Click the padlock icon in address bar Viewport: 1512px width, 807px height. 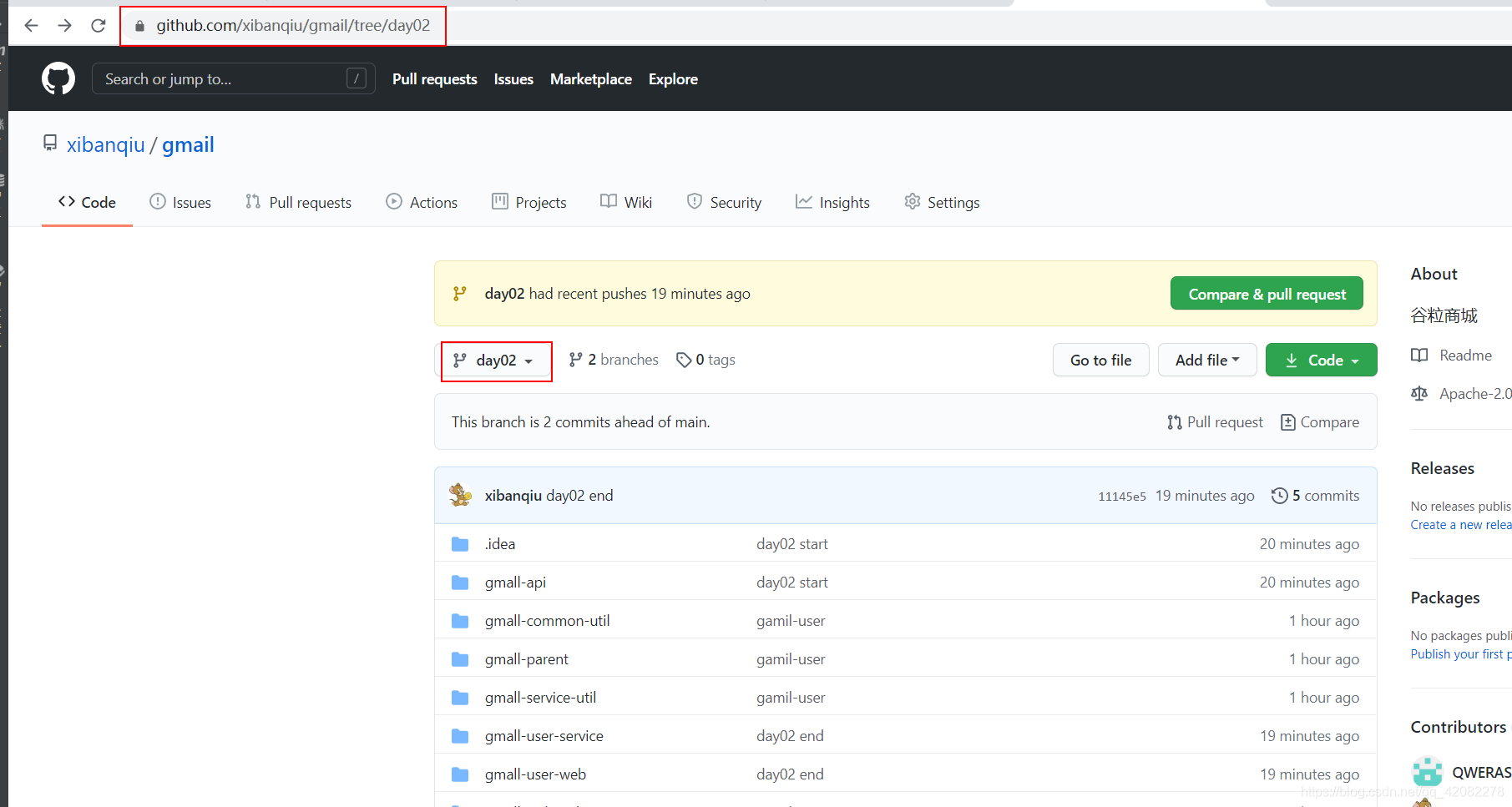[139, 26]
